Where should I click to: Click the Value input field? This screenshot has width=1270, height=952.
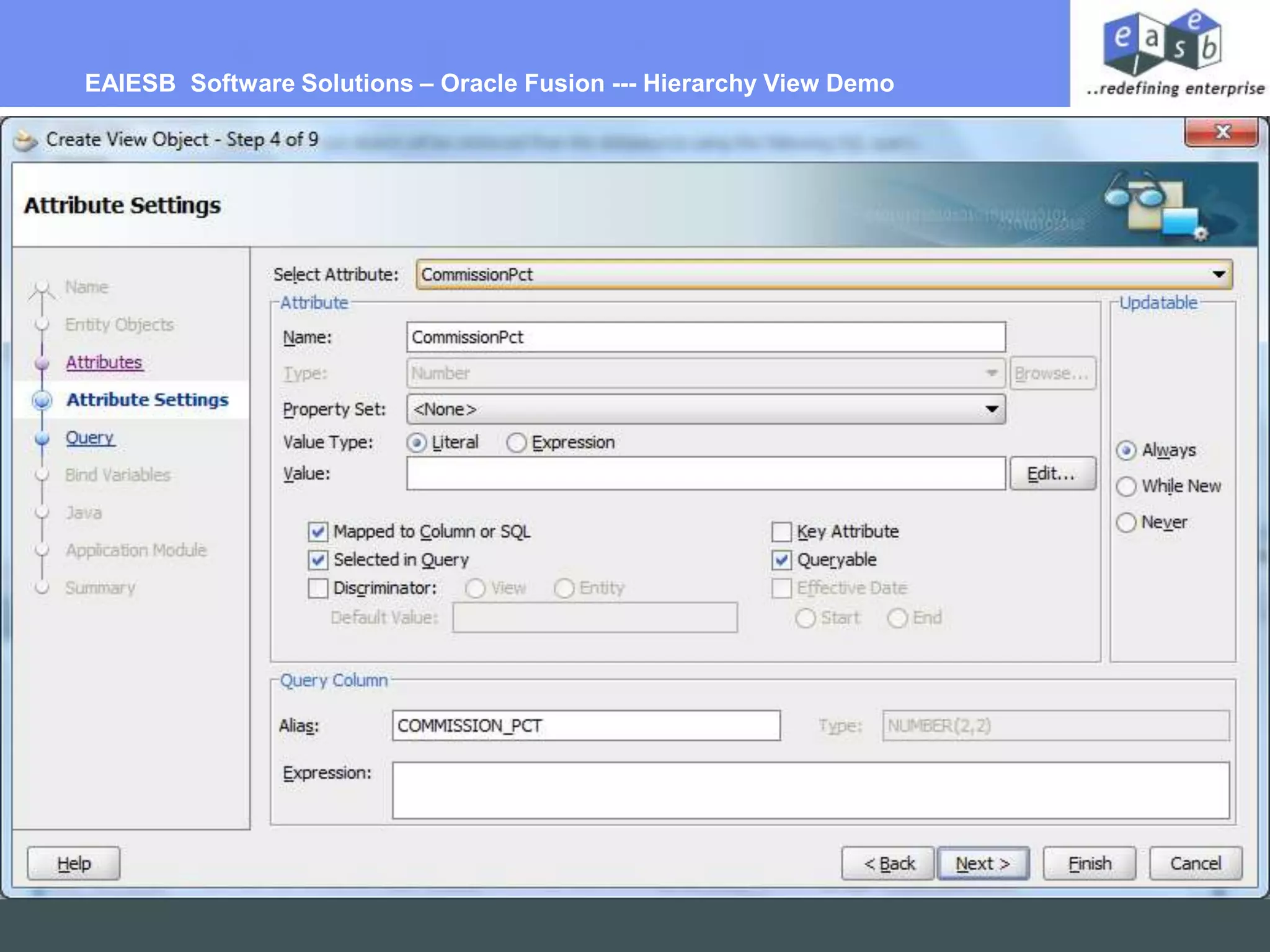[x=706, y=474]
